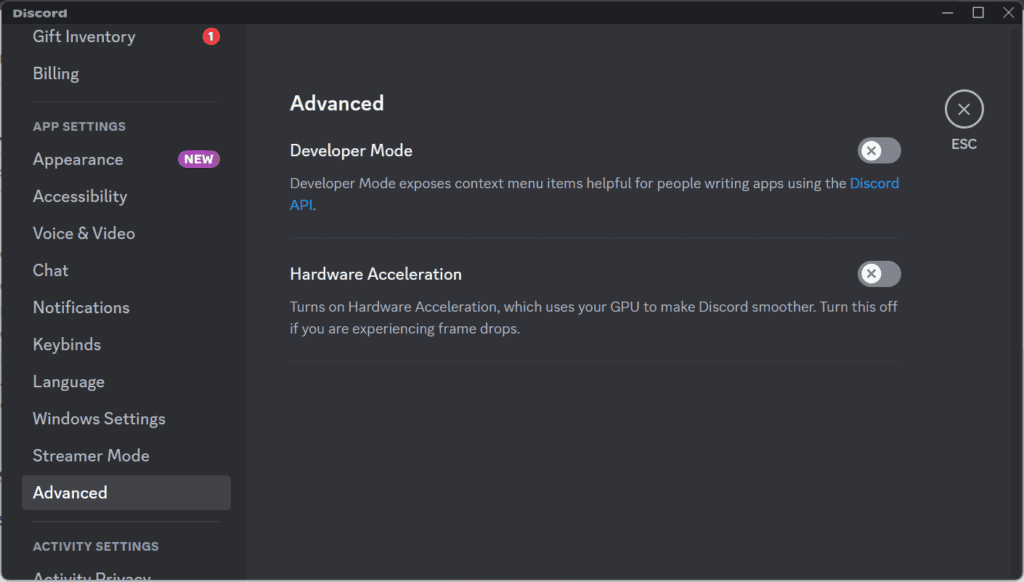The image size is (1024, 582).
Task: Select the Advanced sidebar item
Action: 126,493
